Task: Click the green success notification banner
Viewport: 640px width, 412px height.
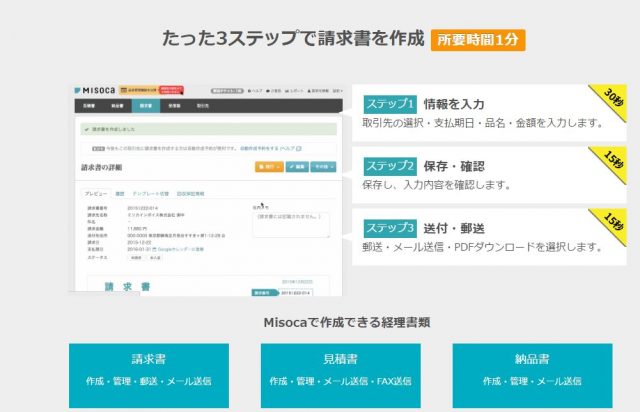Action: [x=209, y=129]
